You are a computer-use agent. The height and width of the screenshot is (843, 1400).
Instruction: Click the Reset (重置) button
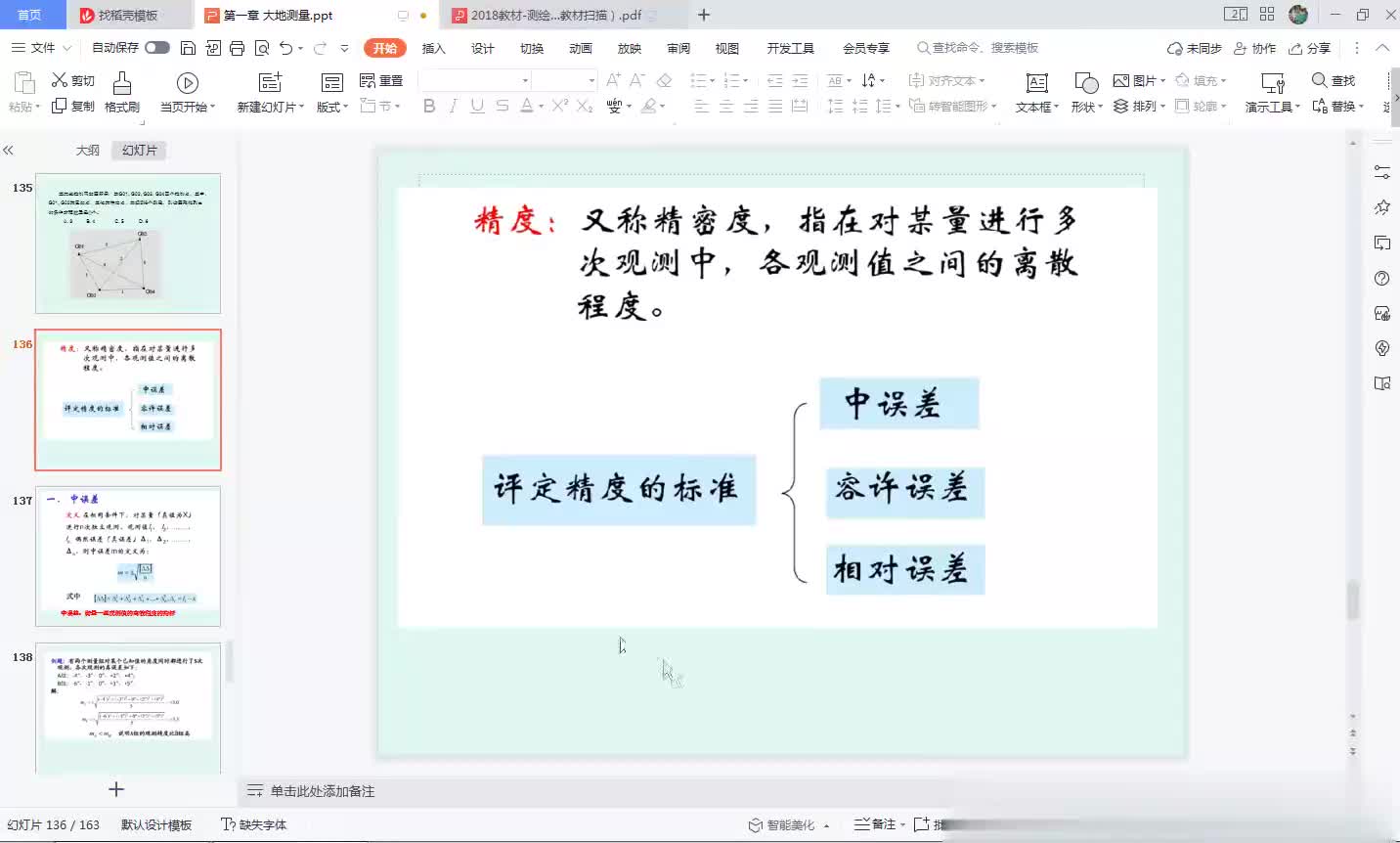(381, 80)
